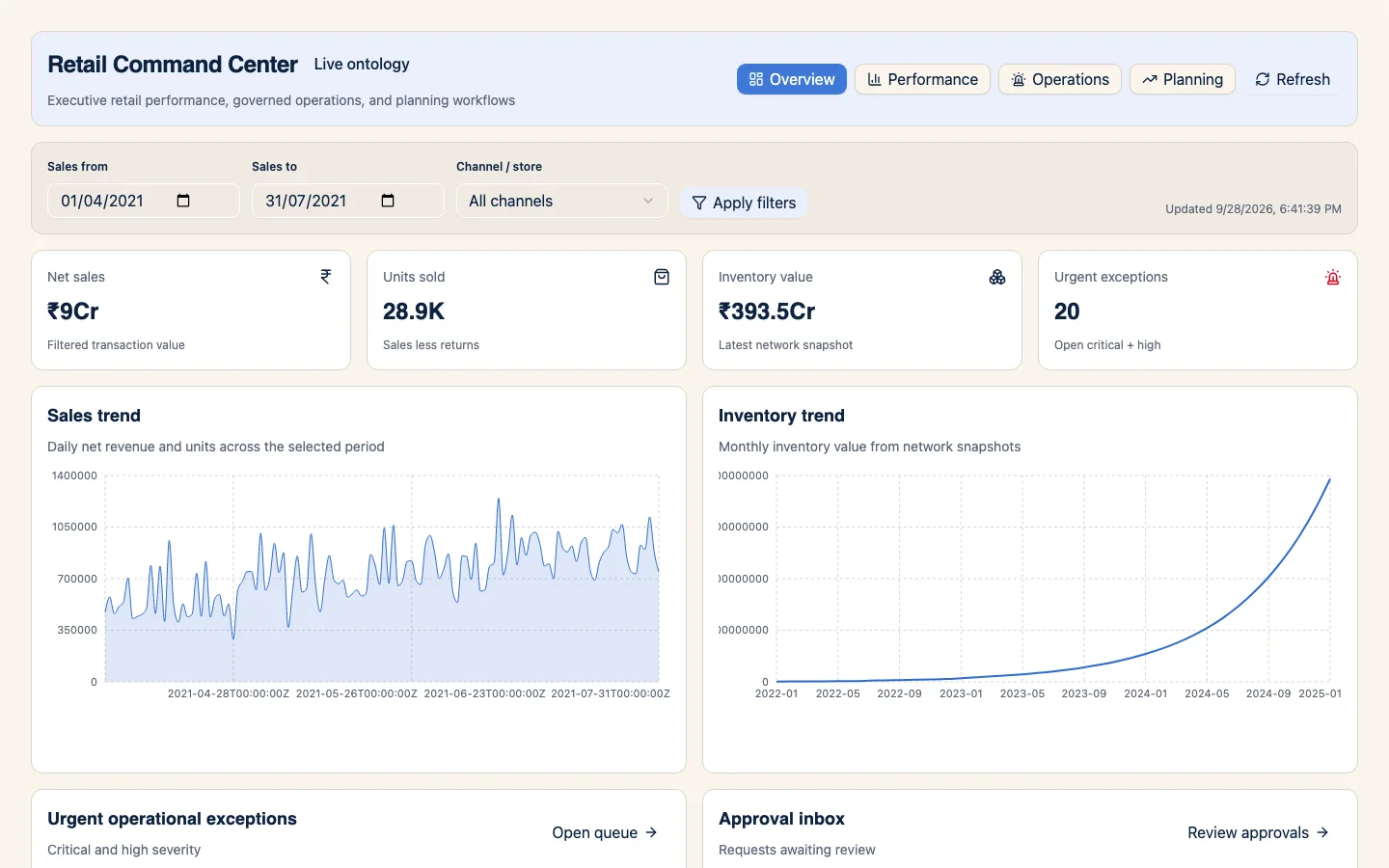Click the Sales to date field

point(348,201)
